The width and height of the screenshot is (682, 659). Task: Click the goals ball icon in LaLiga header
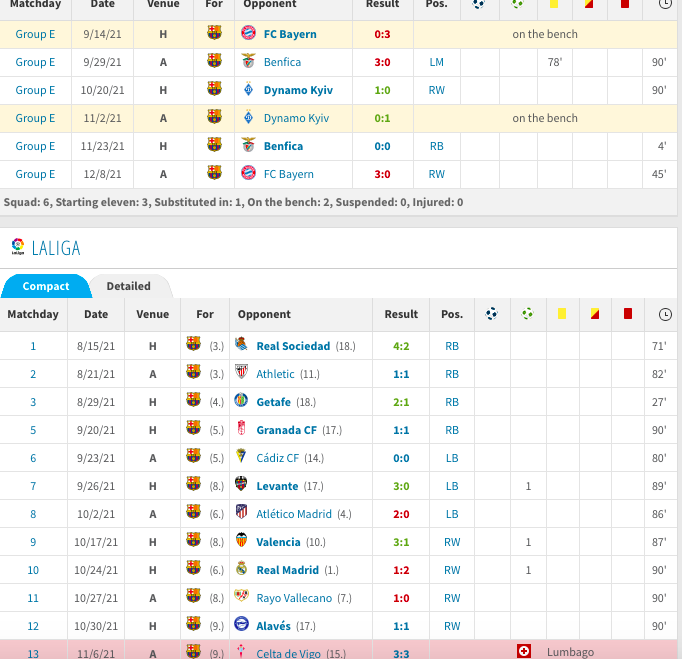[x=491, y=314]
